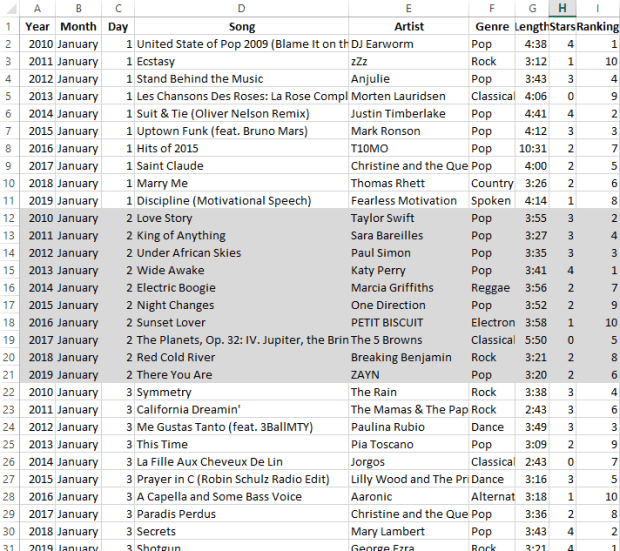Click the Artist header cell

click(408, 27)
